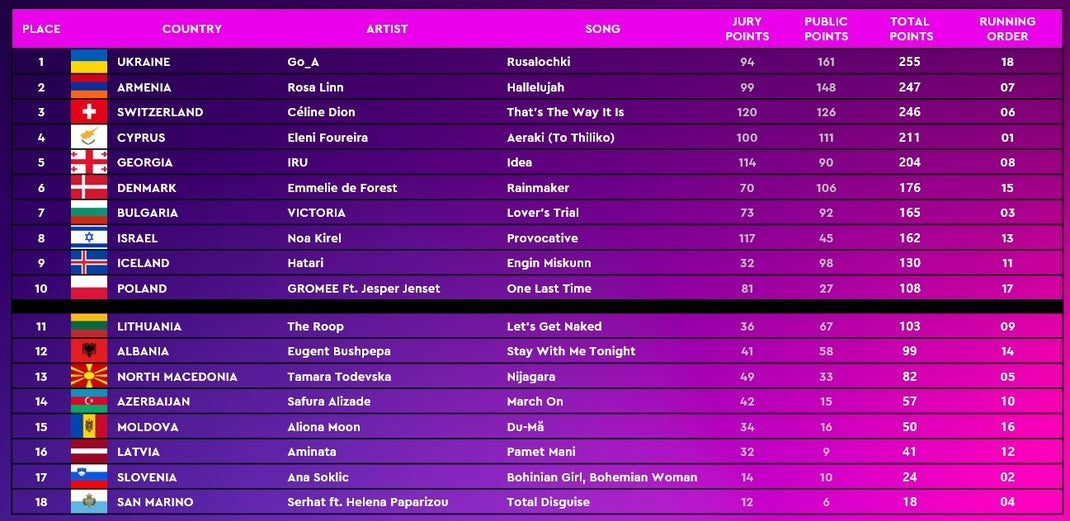The height and width of the screenshot is (521, 1070).
Task: Click Armenia's total points value 247
Action: pos(910,87)
